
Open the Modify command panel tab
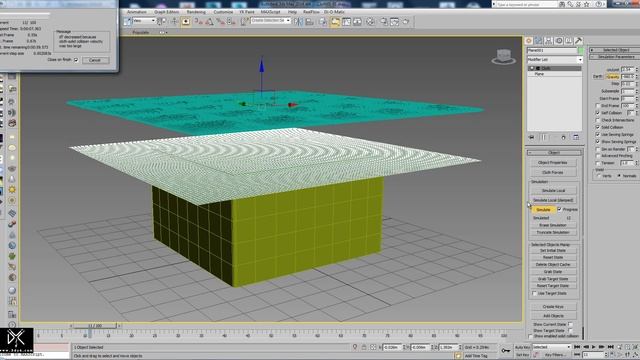click(539, 40)
